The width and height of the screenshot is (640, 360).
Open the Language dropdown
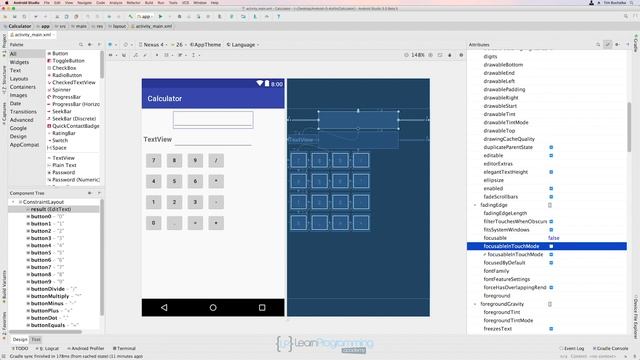click(x=243, y=44)
